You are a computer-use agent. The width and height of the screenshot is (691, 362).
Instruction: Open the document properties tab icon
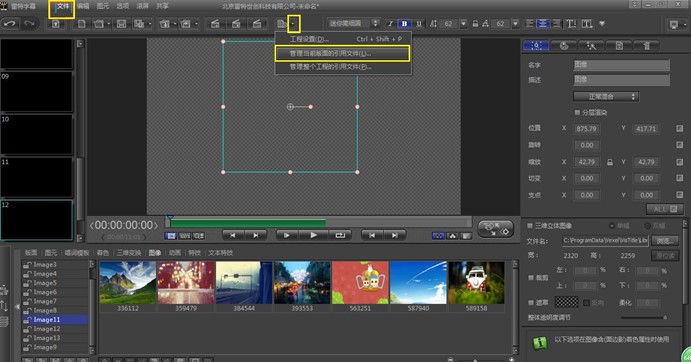click(619, 46)
